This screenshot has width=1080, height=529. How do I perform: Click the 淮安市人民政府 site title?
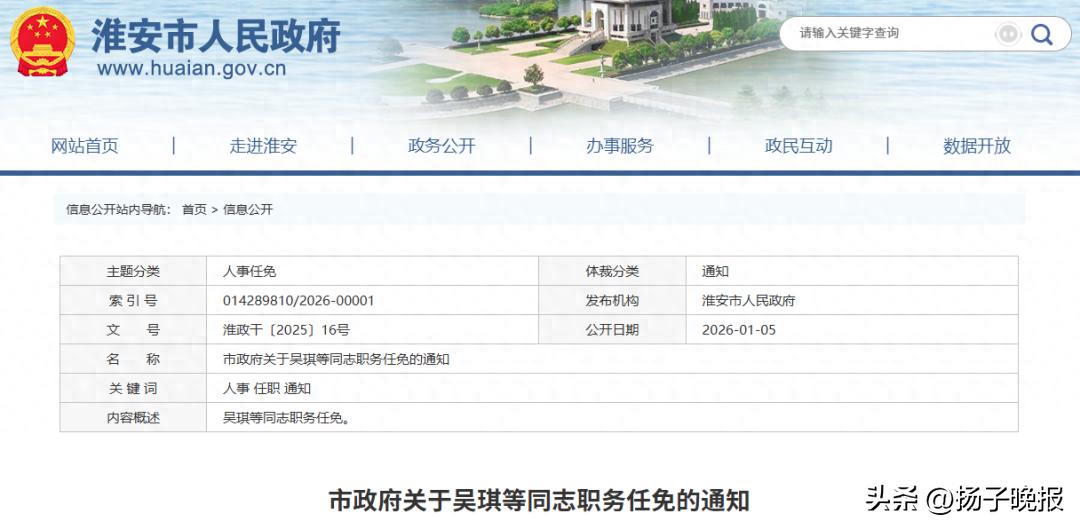(216, 36)
